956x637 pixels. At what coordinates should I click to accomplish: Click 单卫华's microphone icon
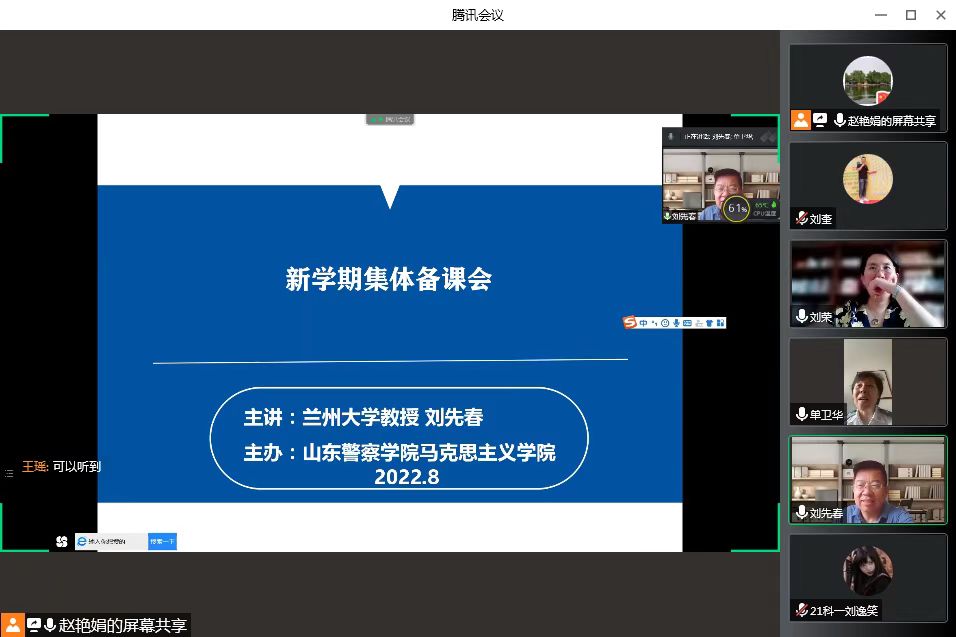click(x=801, y=414)
